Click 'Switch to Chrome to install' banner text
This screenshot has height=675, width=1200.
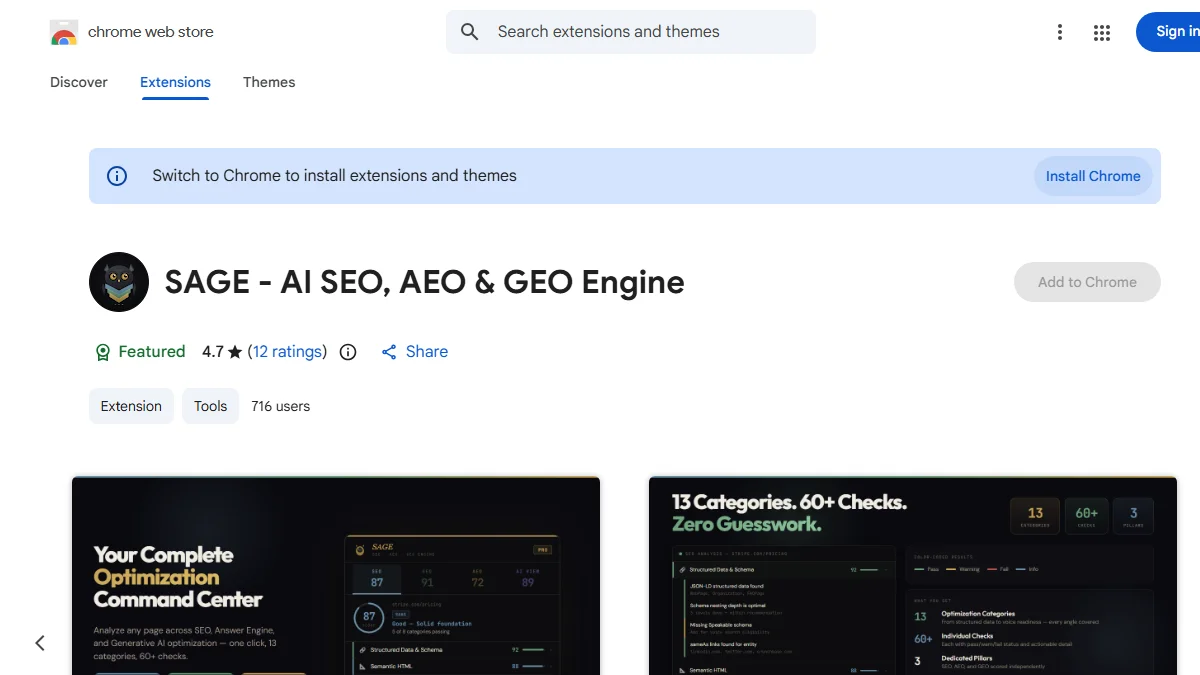pyautogui.click(x=334, y=176)
